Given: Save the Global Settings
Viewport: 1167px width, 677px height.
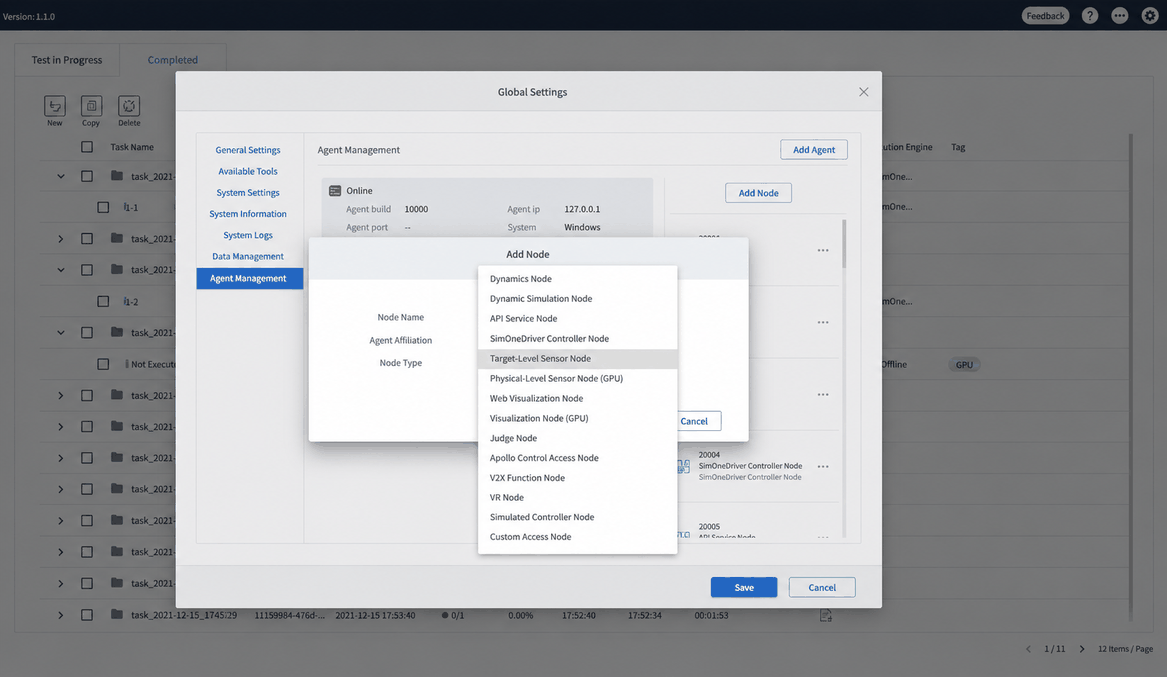Looking at the screenshot, I should (x=744, y=587).
